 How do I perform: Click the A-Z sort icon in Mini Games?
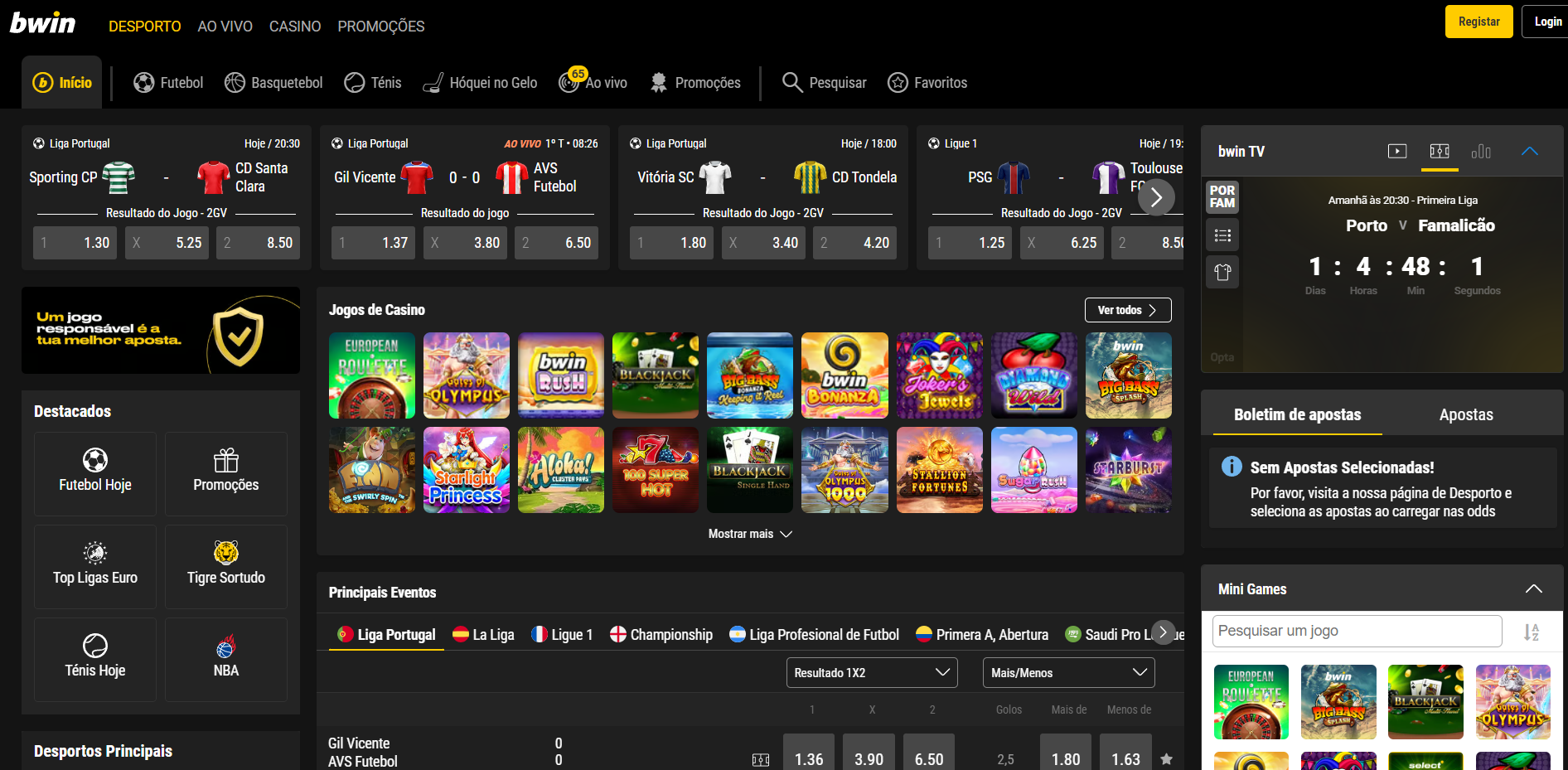click(1532, 632)
